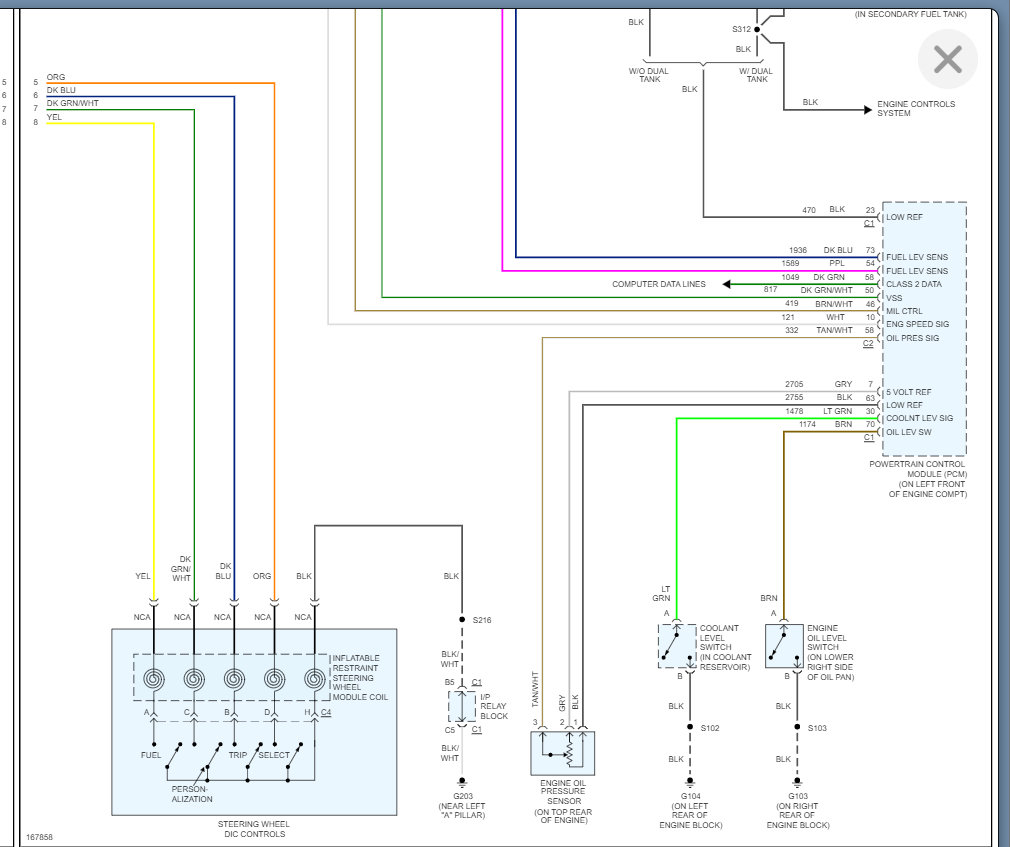Click the circuit number '470'

coord(809,210)
